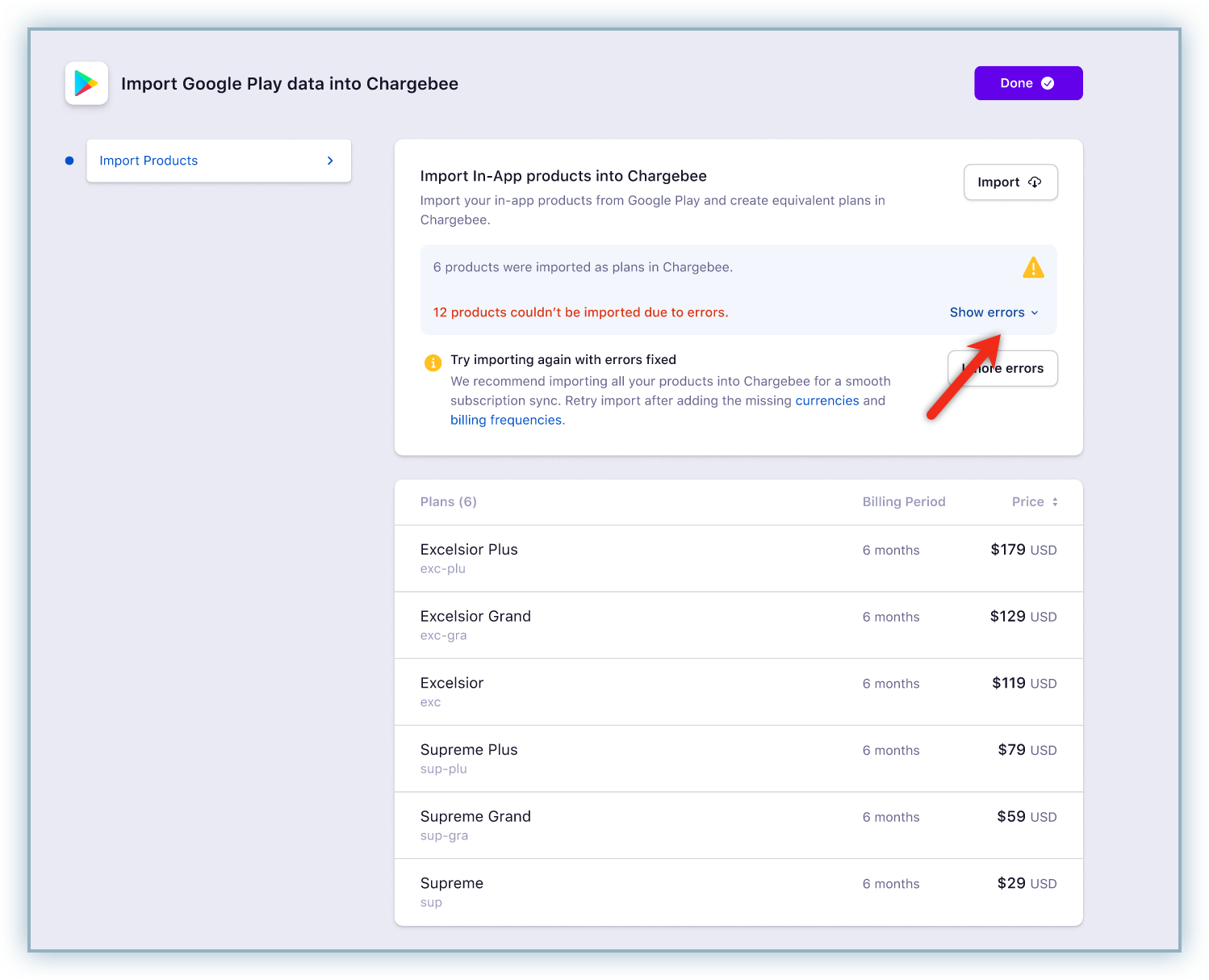1209x980 pixels.
Task: Select the Supreme Grand plan row
Action: pos(738,825)
